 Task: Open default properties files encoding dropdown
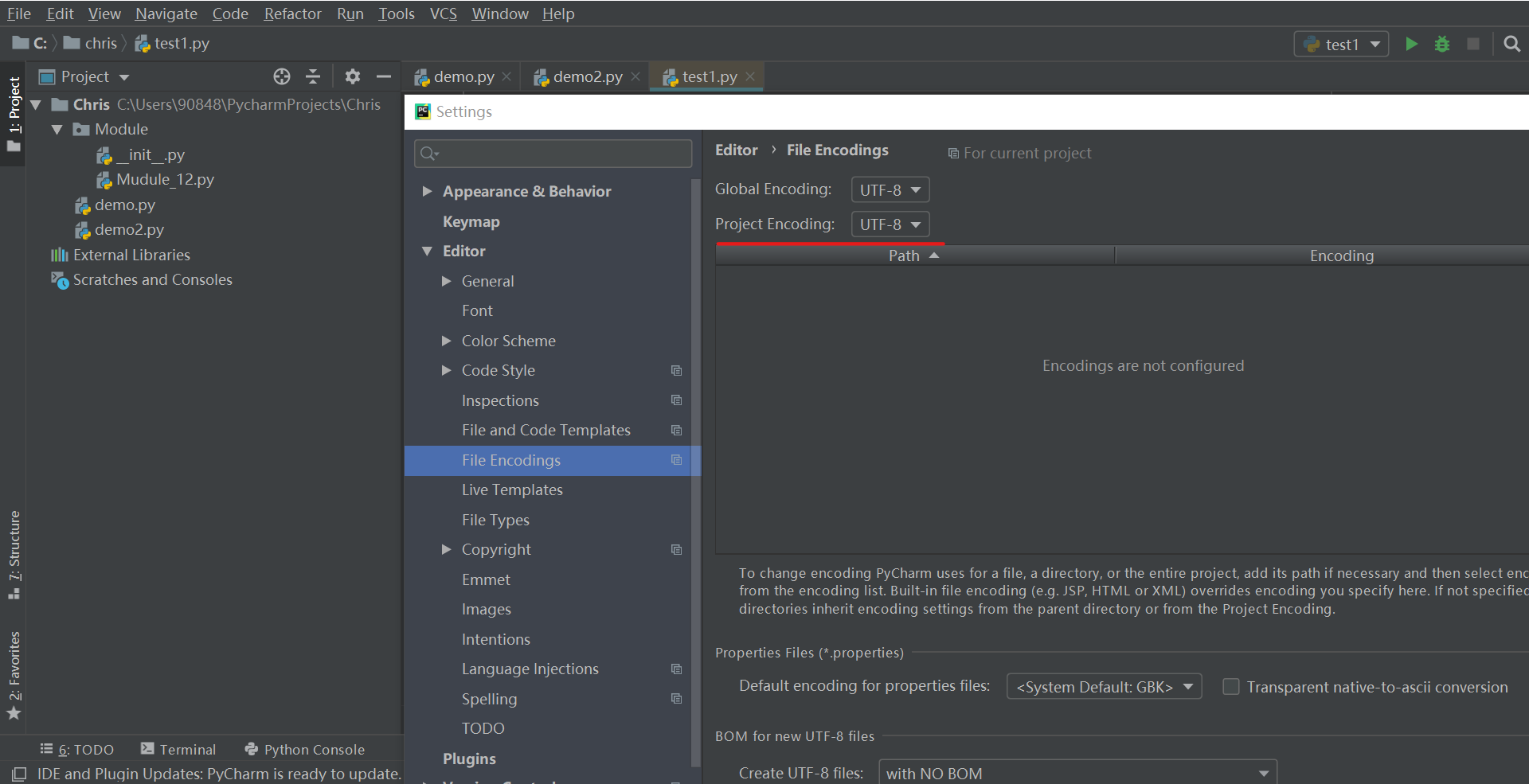click(x=1105, y=686)
